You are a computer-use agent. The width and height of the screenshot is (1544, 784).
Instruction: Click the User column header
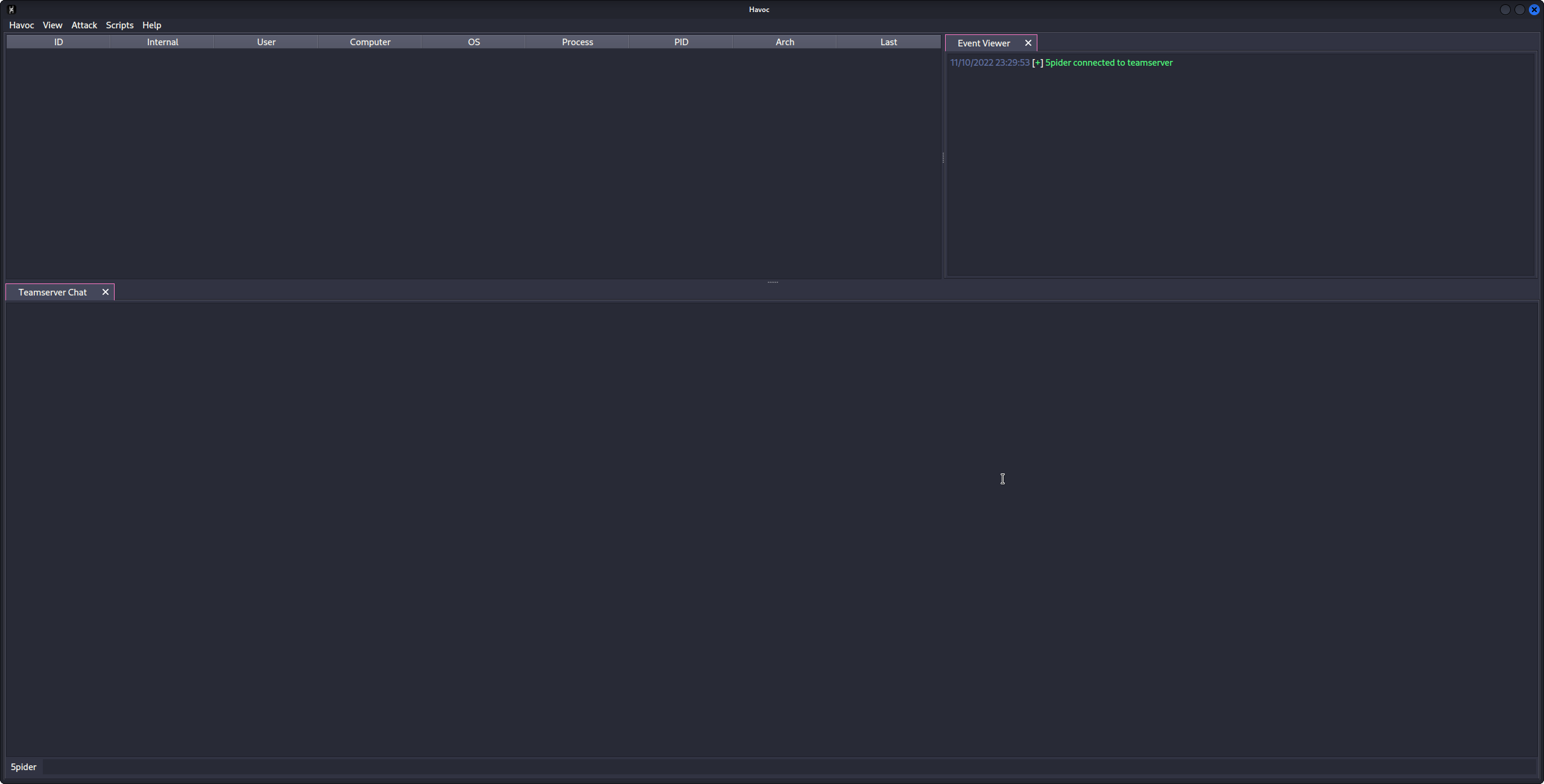click(x=266, y=42)
